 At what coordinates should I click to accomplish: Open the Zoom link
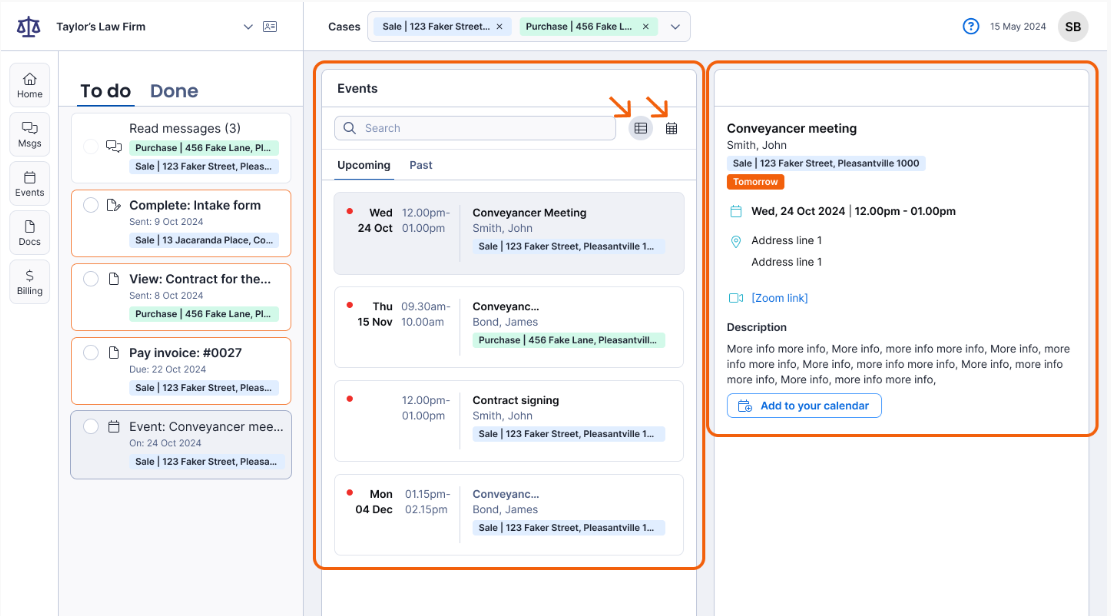[x=779, y=298]
